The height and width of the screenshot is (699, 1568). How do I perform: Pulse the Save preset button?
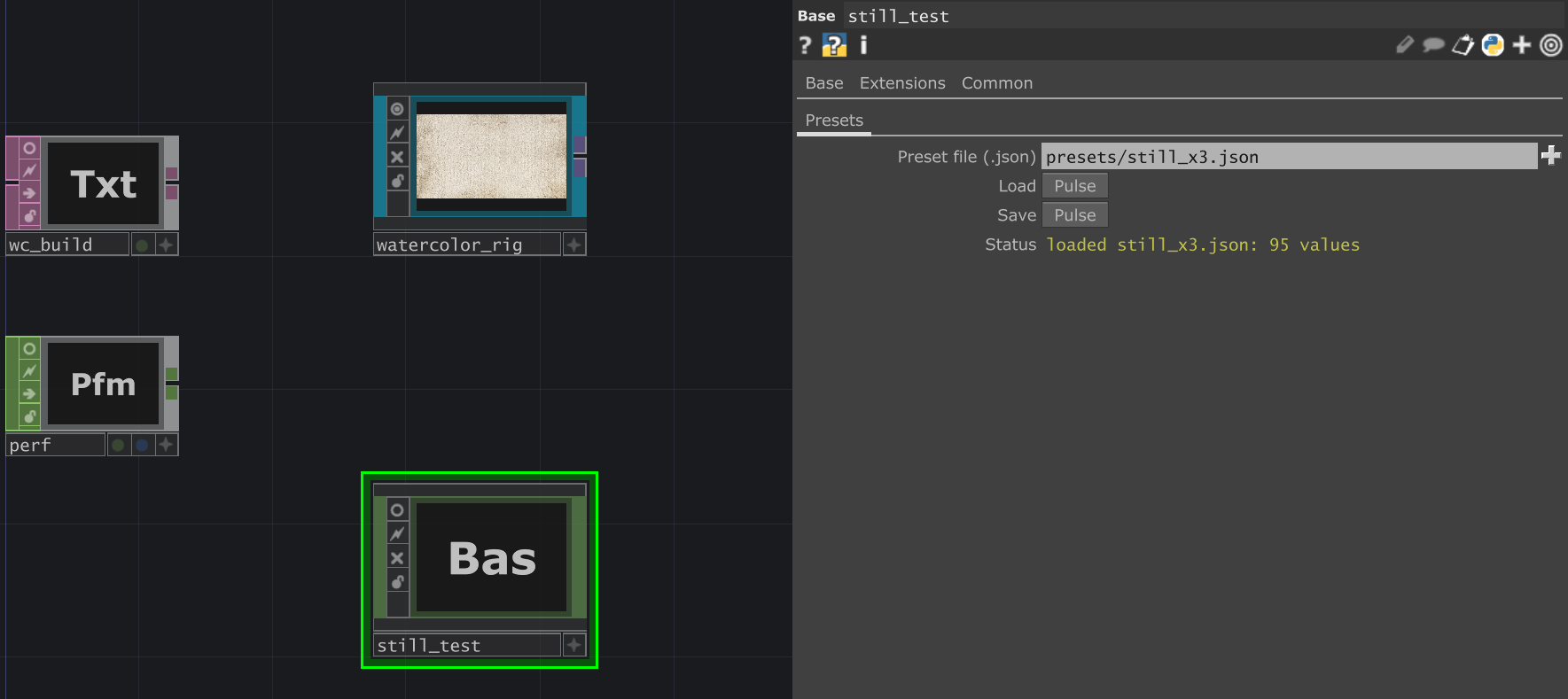tap(1075, 215)
